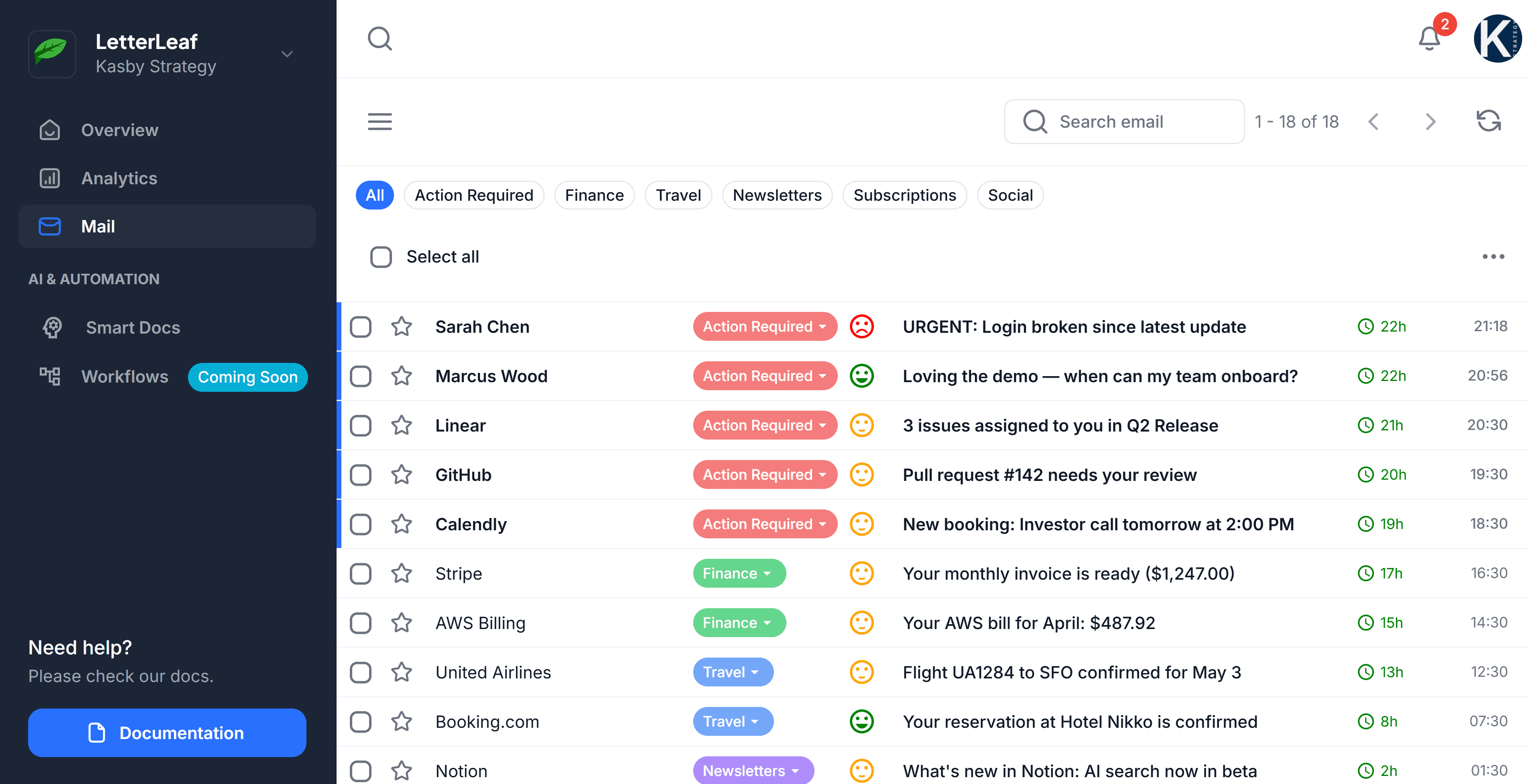Open Travel label dropdown for Booking.com

733,721
